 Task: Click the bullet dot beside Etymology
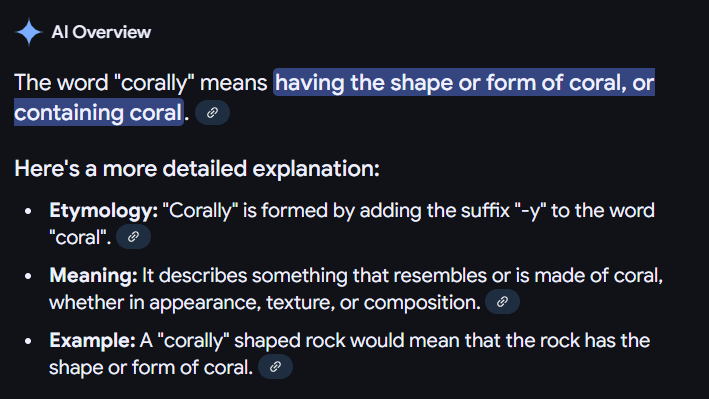tap(28, 211)
